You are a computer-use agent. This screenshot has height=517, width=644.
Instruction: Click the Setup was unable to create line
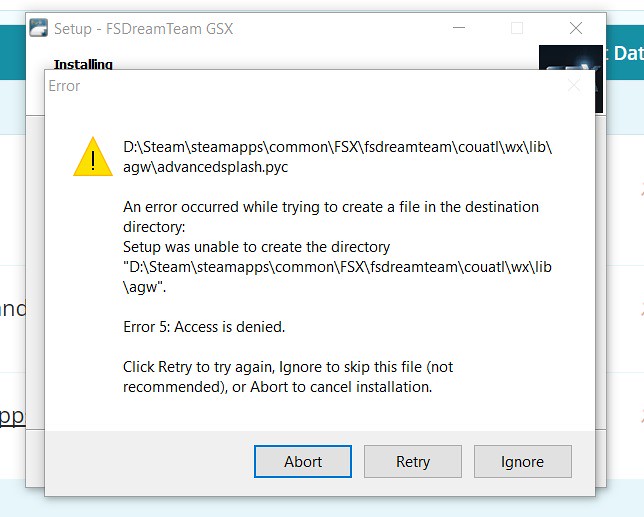pos(256,247)
